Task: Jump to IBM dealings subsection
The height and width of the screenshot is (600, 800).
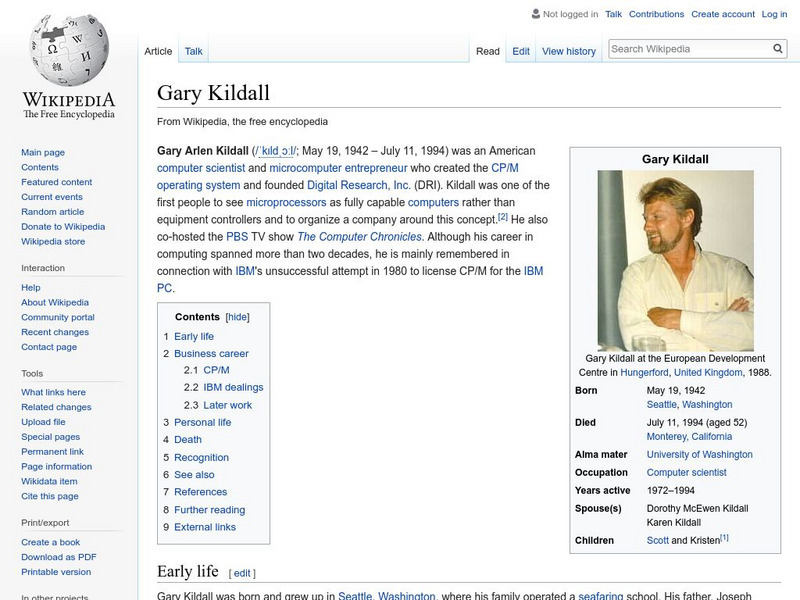Action: click(233, 387)
